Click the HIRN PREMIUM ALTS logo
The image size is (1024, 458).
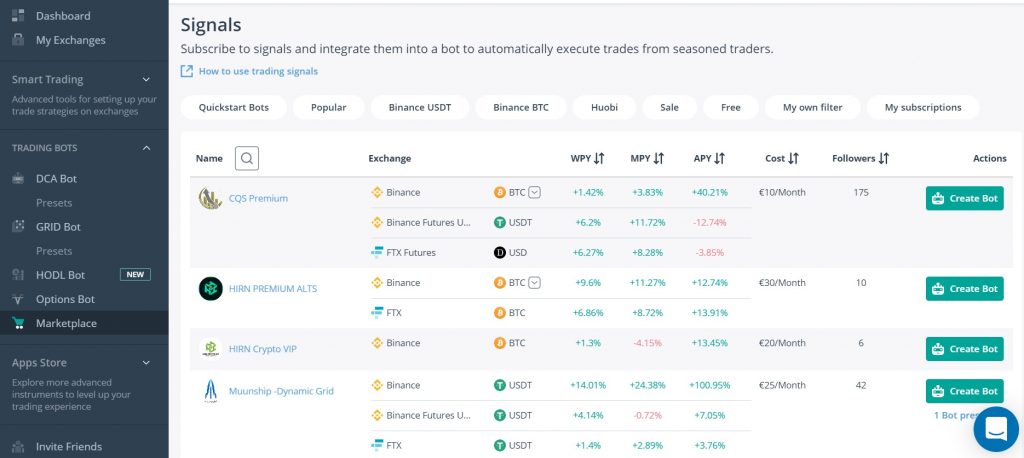pyautogui.click(x=210, y=289)
